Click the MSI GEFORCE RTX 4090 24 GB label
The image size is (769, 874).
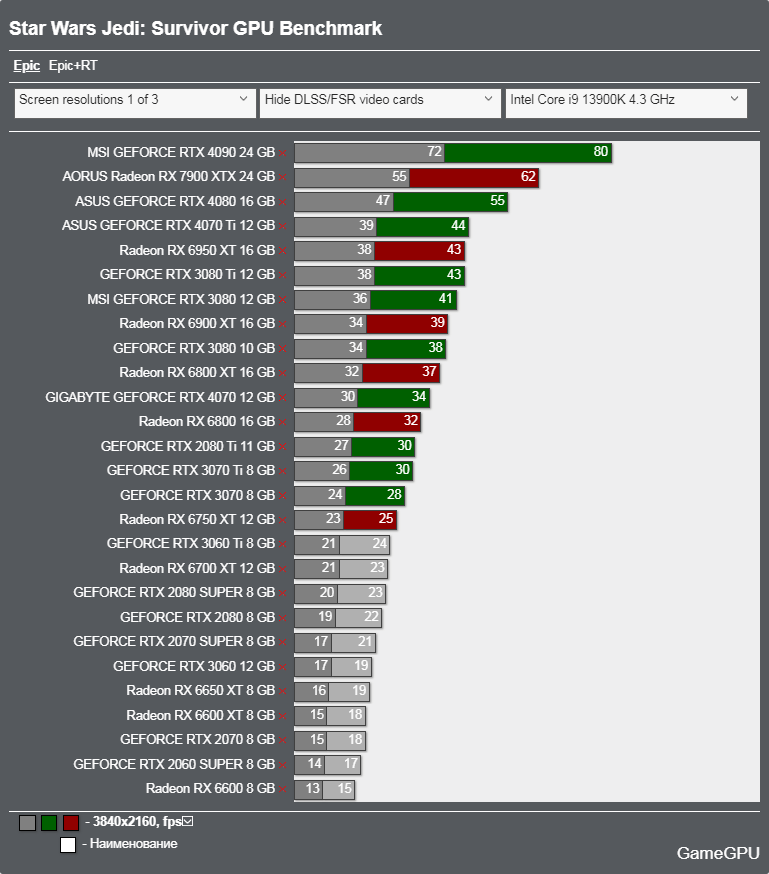(x=181, y=152)
